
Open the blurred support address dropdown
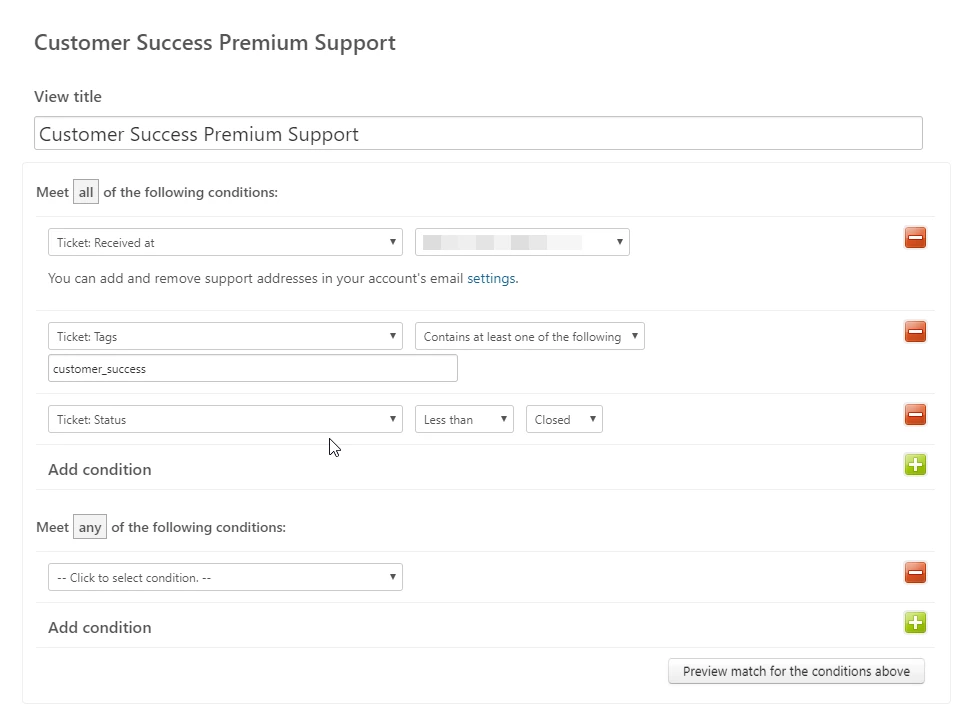[522, 242]
